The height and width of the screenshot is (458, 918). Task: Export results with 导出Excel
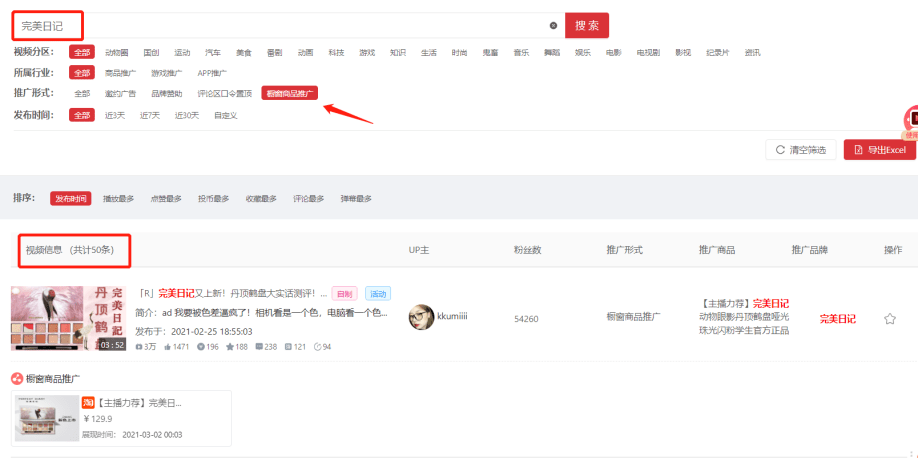point(880,150)
